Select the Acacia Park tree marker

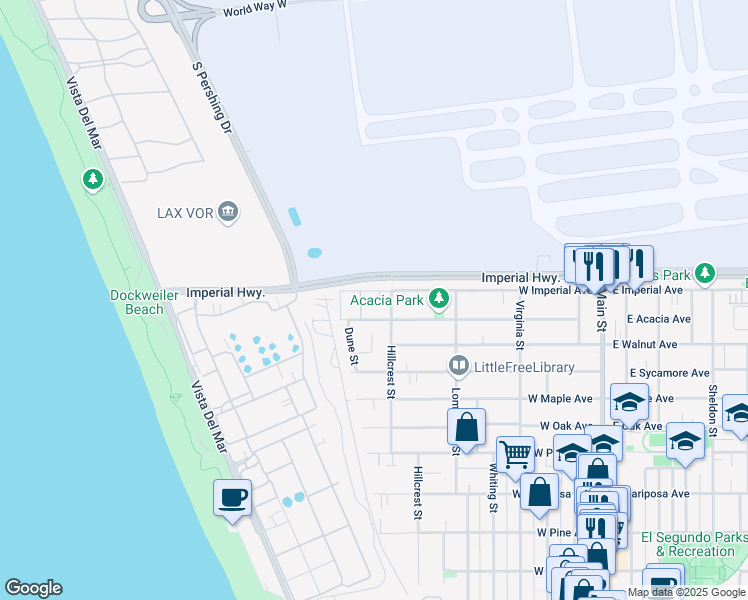439,299
